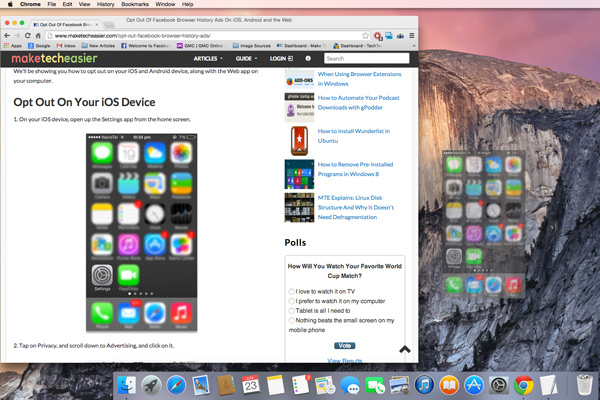This screenshot has width=600, height=400.
Task: Click the Chrome address bar URL
Action: pos(132,36)
